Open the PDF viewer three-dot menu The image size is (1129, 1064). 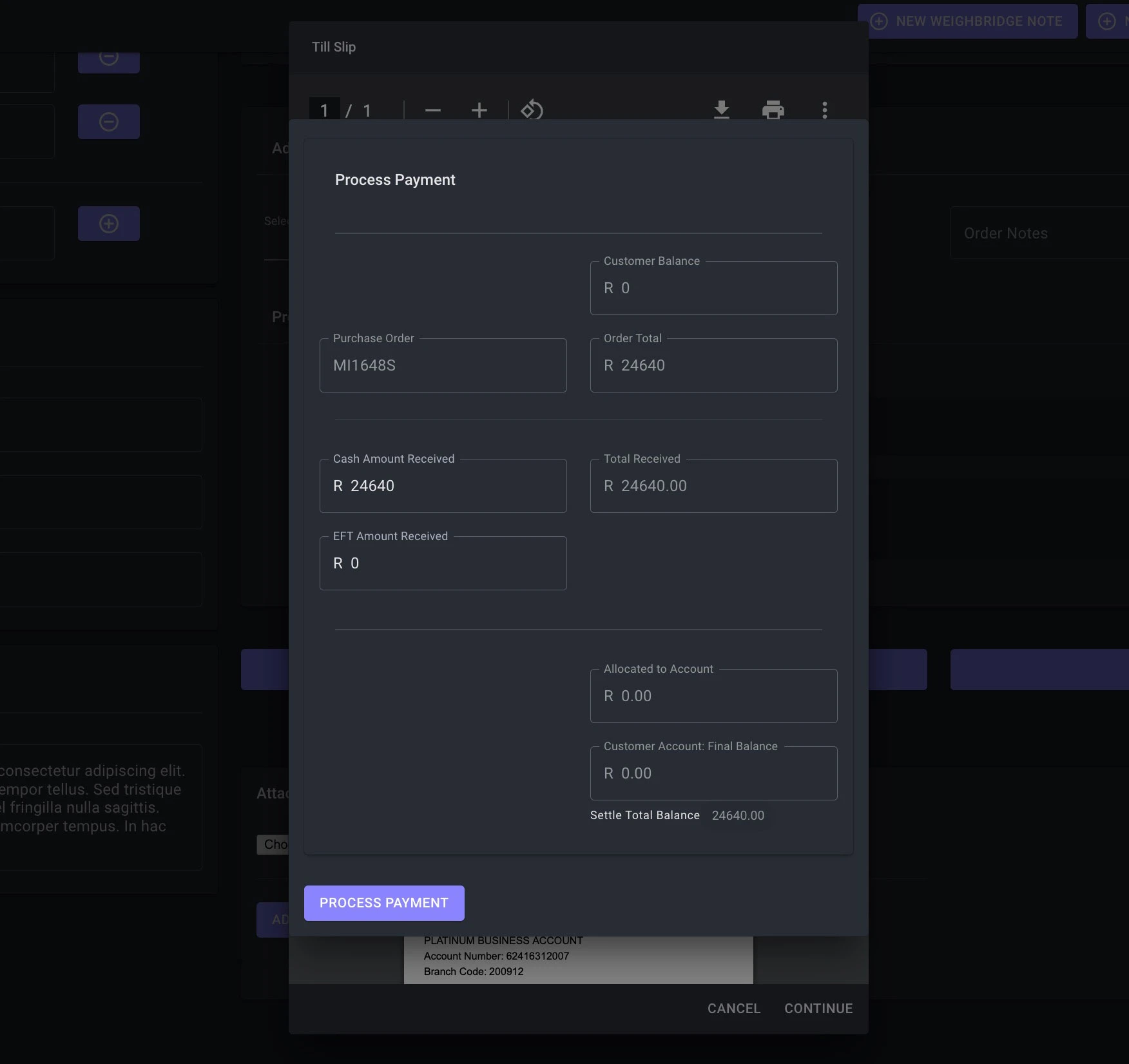[x=824, y=110]
